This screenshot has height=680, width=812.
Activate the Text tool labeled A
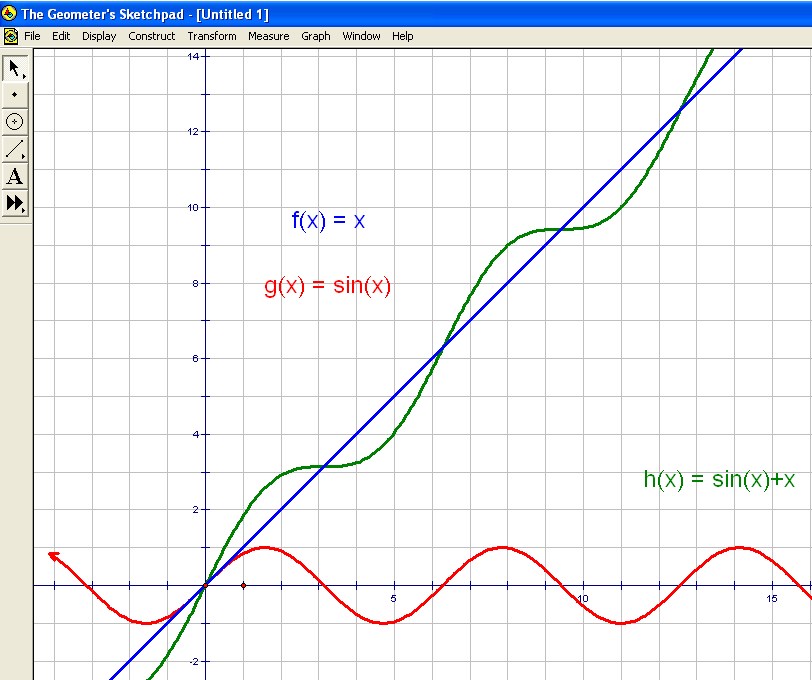coord(15,177)
